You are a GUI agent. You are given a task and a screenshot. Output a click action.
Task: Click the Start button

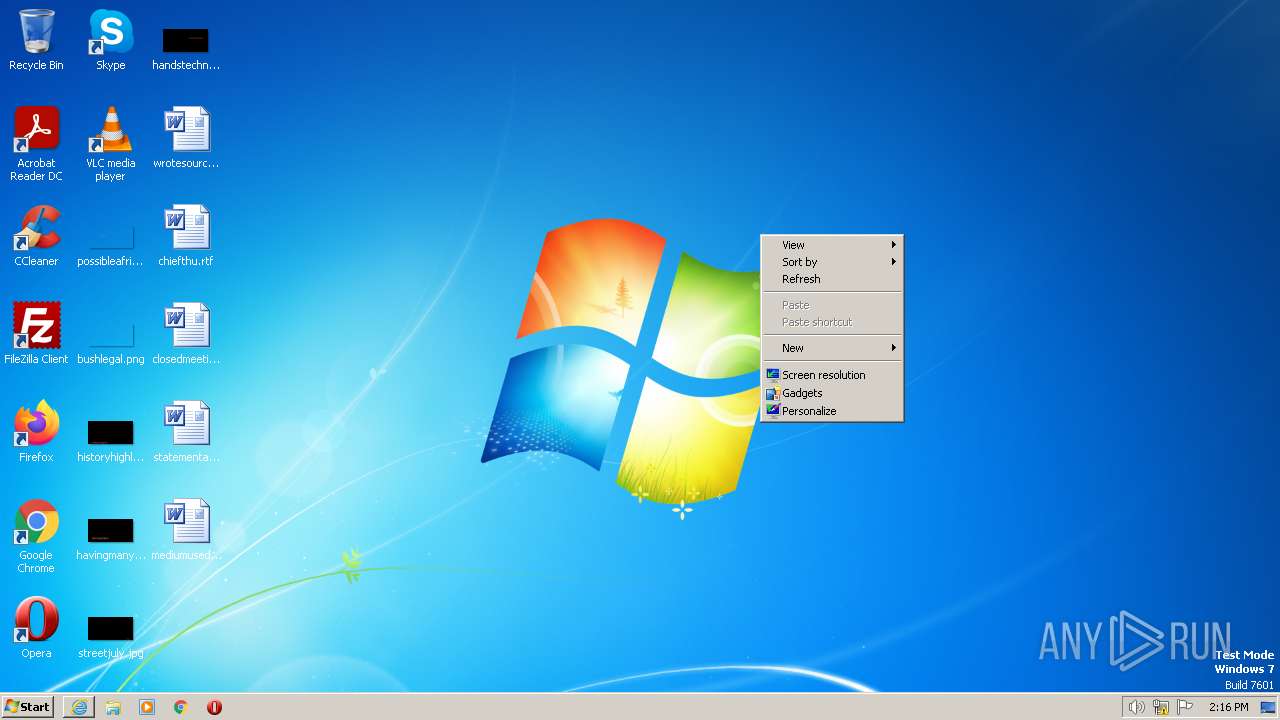[x=28, y=707]
